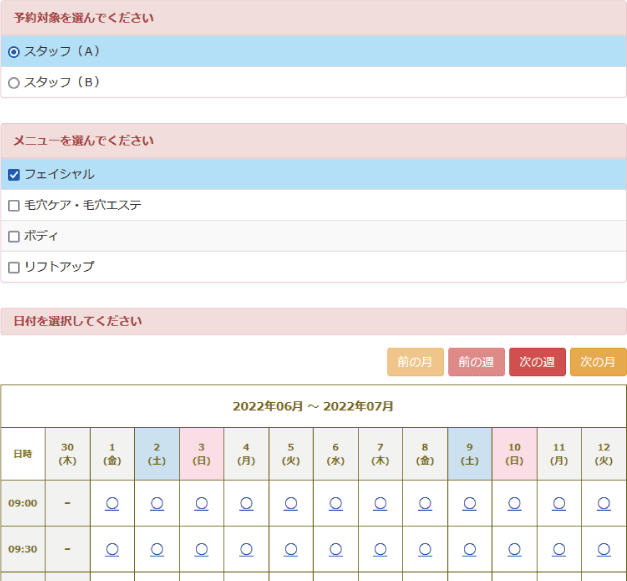627x581 pixels.
Task: Pick the 09:30 slot on 4 (月)
Action: [246, 549]
